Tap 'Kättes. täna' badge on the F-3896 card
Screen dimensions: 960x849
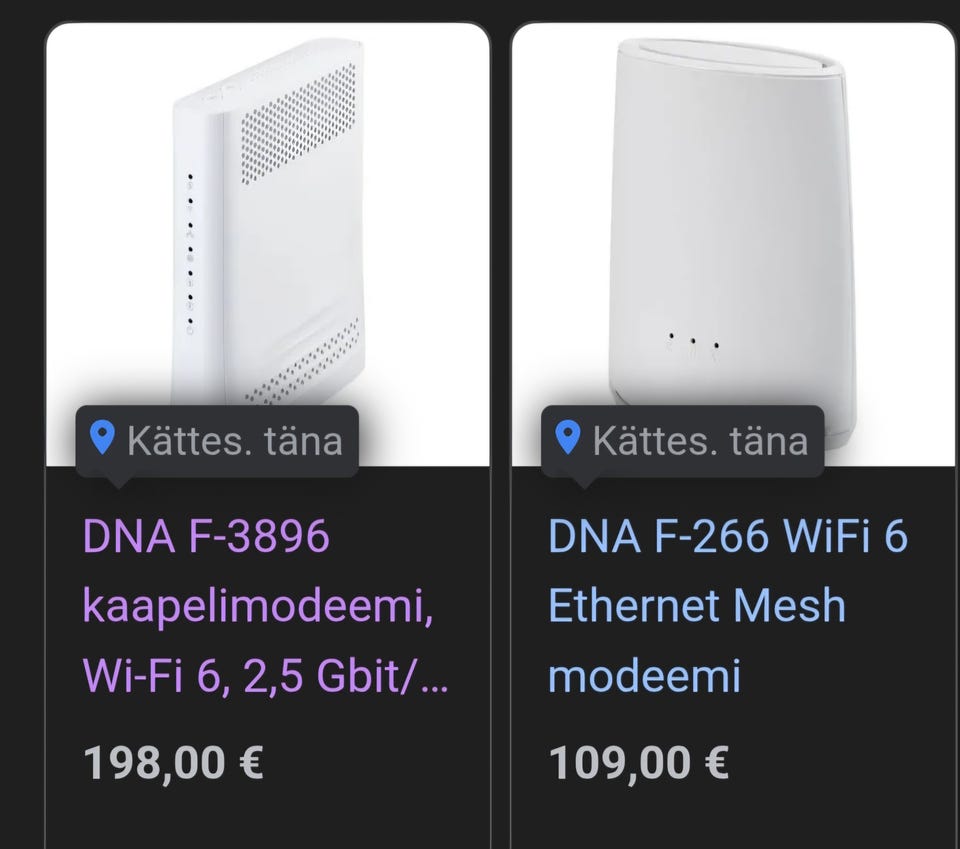(234, 440)
